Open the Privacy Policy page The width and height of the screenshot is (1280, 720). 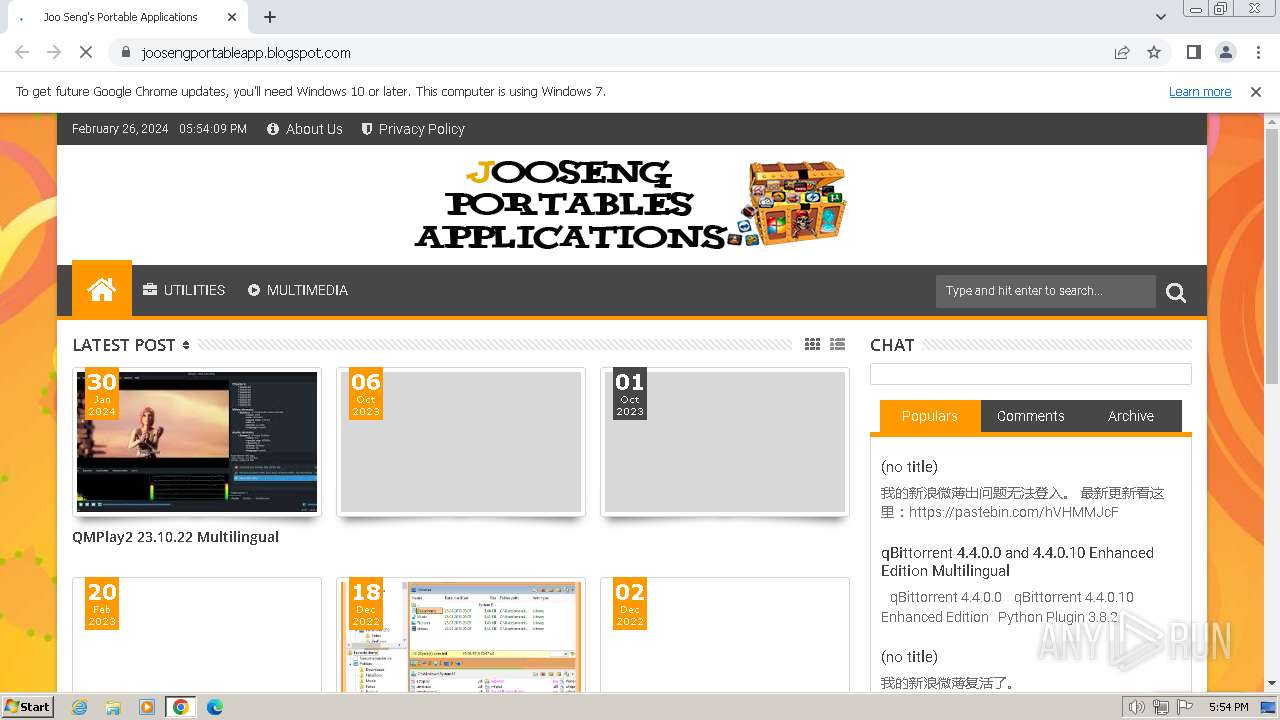pos(413,129)
